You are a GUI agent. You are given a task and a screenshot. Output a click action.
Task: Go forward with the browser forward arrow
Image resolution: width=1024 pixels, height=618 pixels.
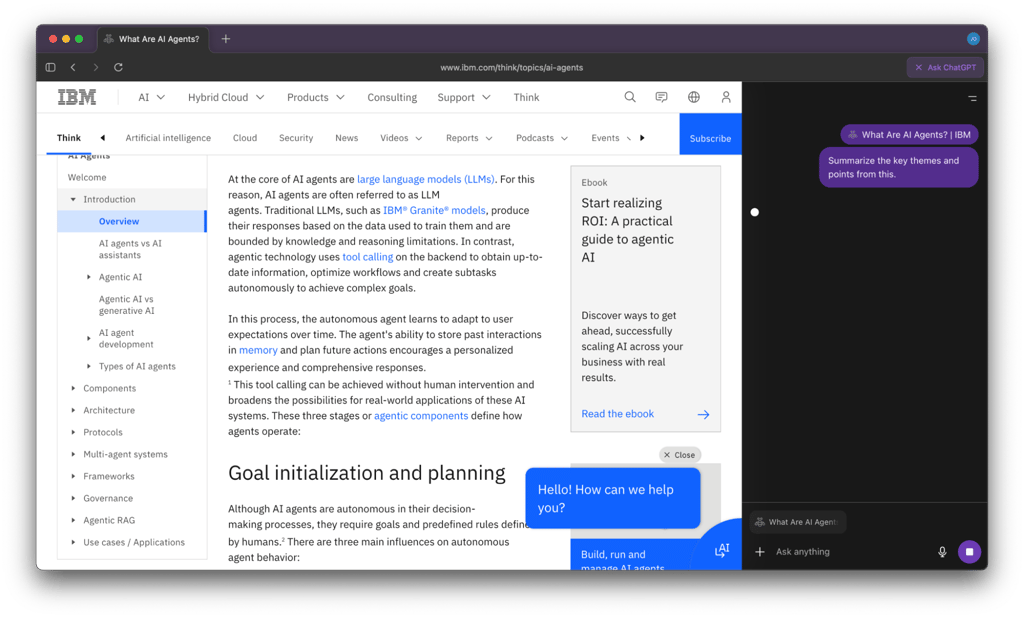click(96, 67)
